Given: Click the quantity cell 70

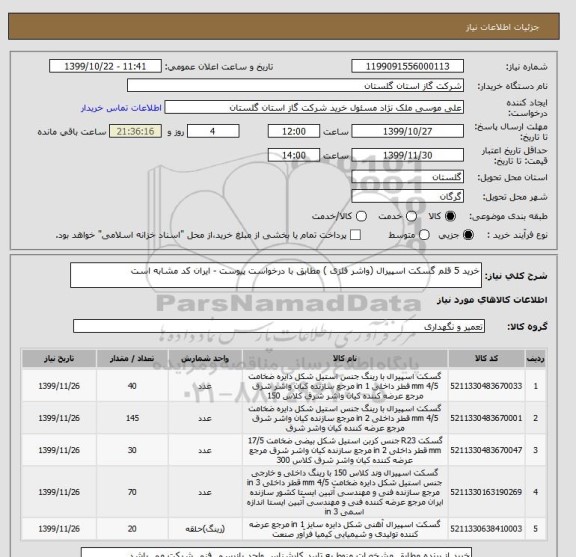Looking at the screenshot, I should (132, 492).
